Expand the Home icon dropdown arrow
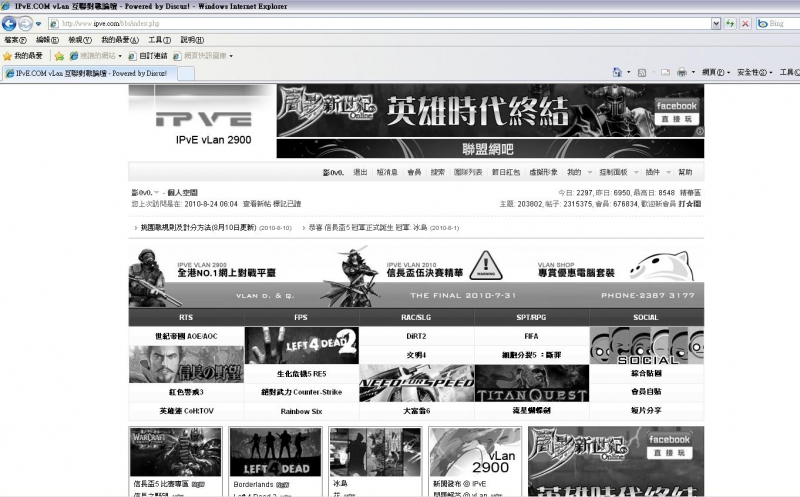The height and width of the screenshot is (497, 800). coord(628,72)
